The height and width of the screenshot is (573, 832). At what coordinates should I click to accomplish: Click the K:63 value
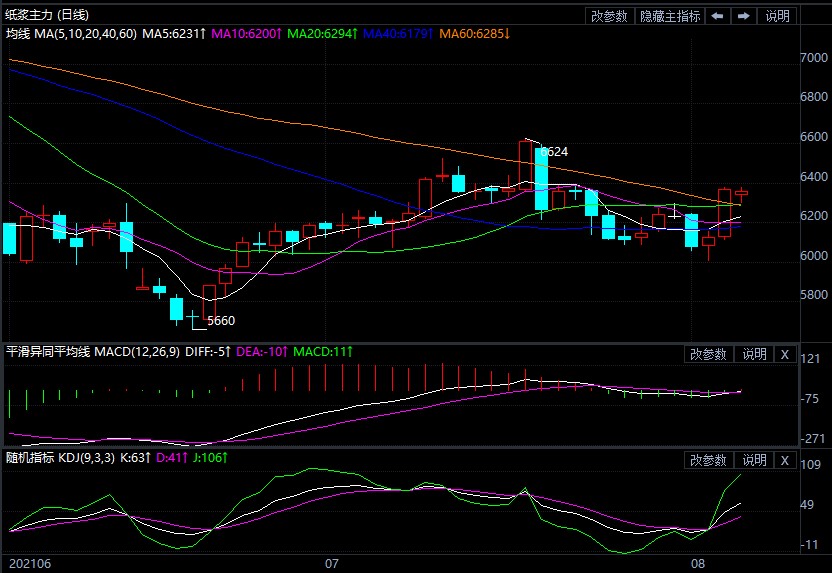[x=135, y=457]
